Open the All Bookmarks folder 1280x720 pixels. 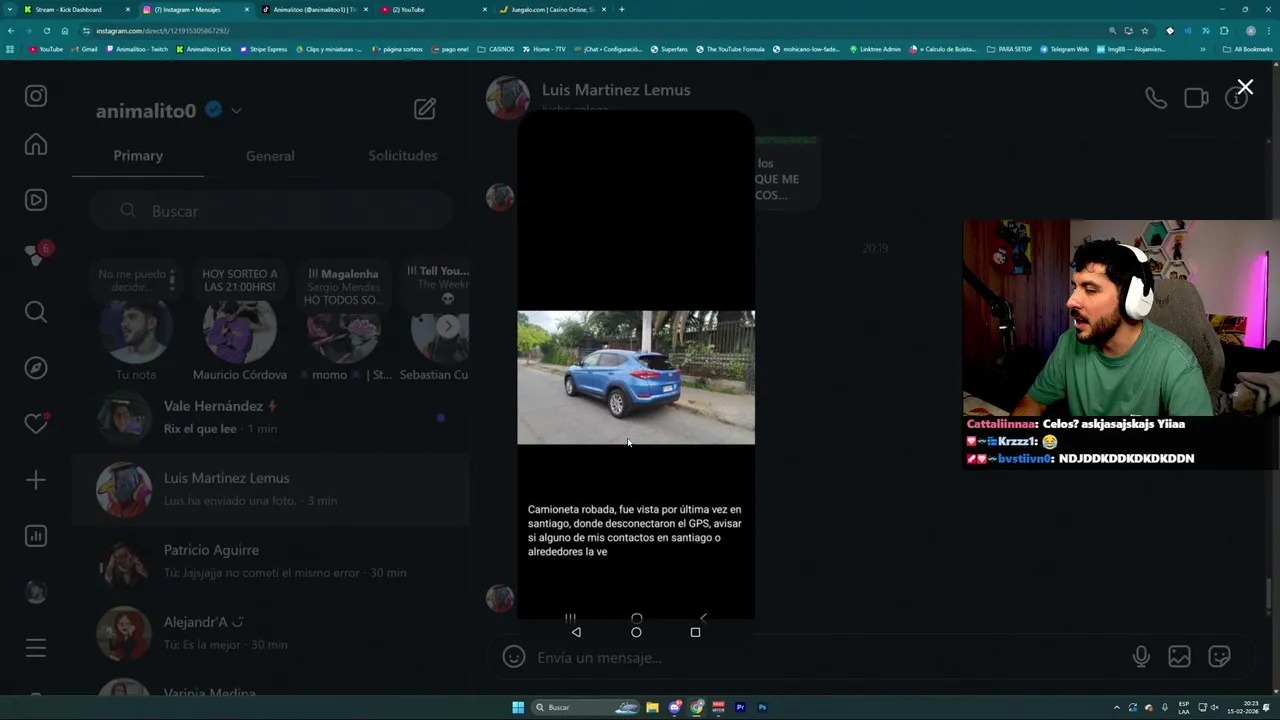(1247, 49)
